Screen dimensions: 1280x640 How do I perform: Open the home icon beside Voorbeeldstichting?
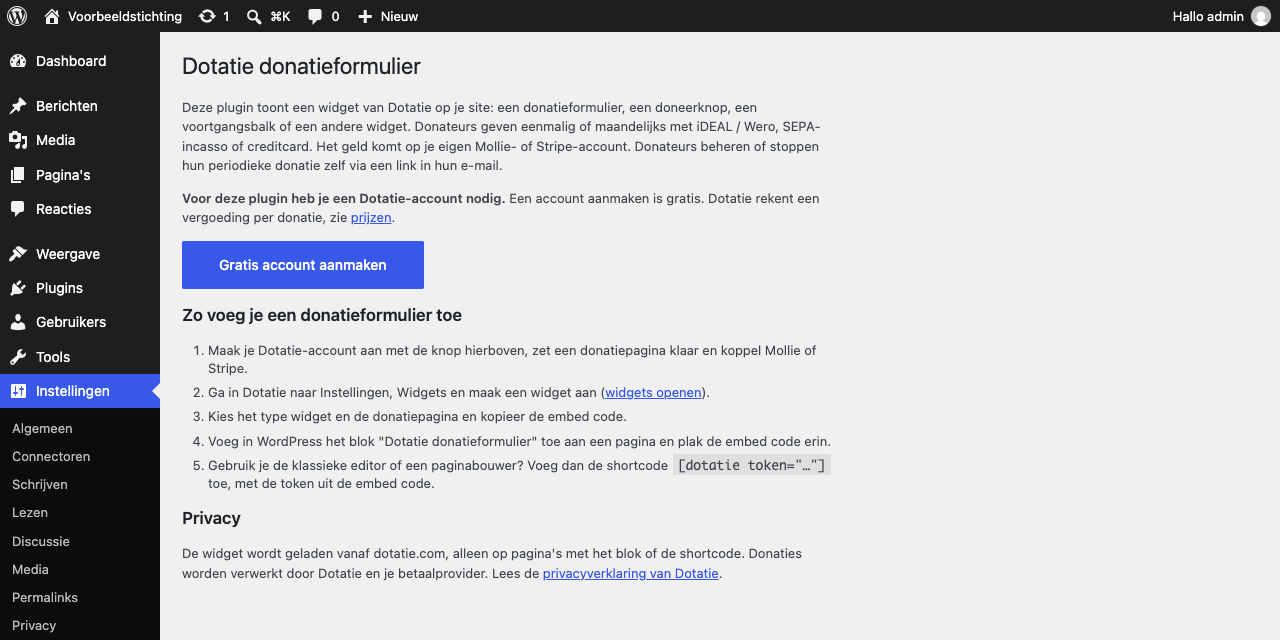click(x=52, y=16)
